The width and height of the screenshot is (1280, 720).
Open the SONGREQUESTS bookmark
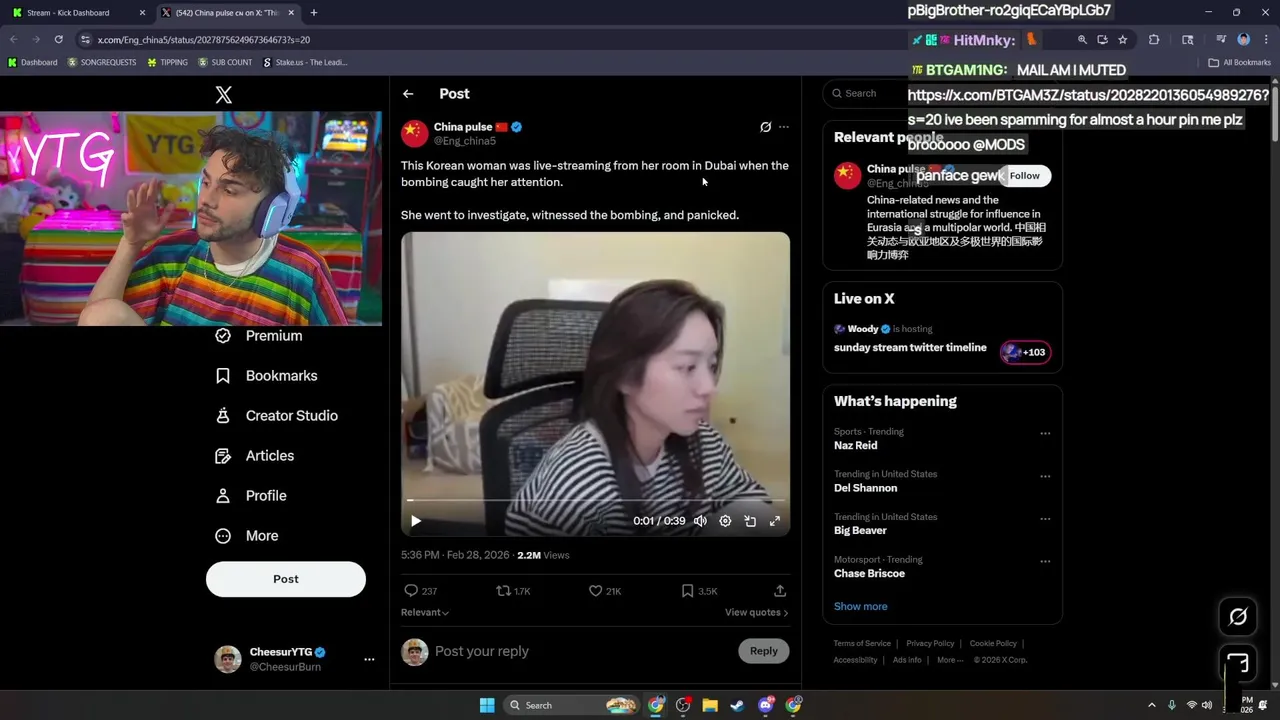[101, 62]
